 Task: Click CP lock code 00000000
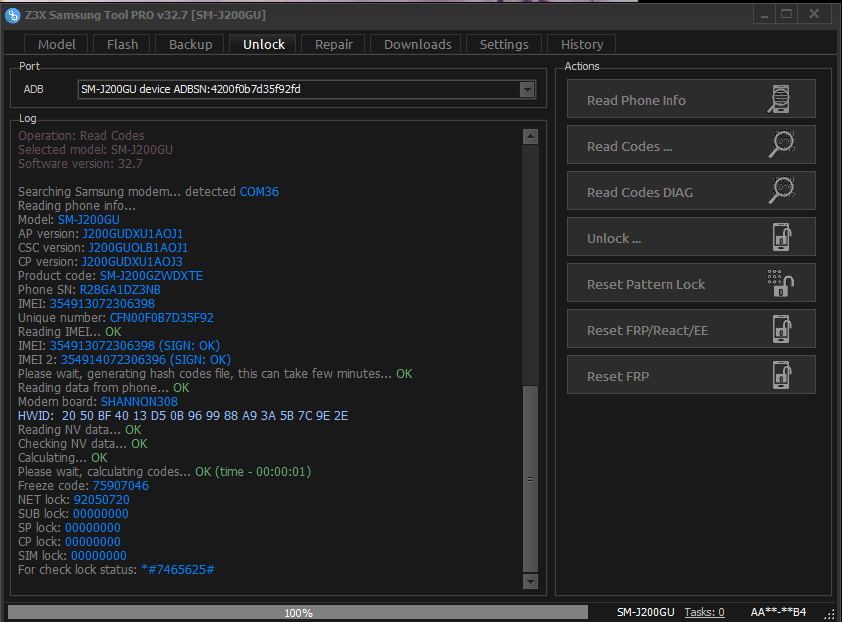(92, 541)
